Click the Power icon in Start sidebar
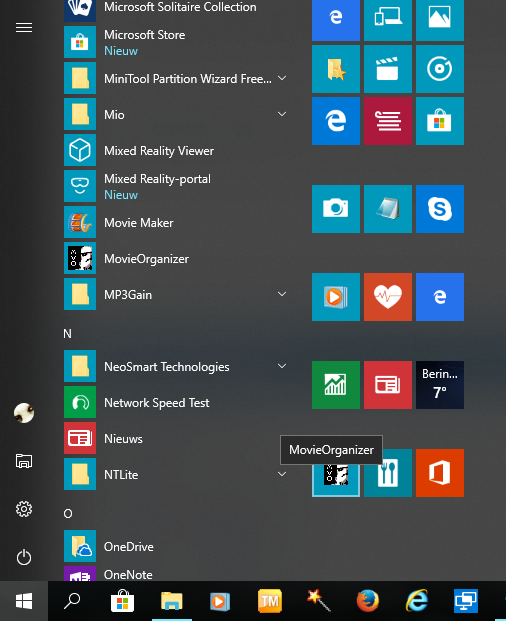The height and width of the screenshot is (621, 506). (x=24, y=557)
